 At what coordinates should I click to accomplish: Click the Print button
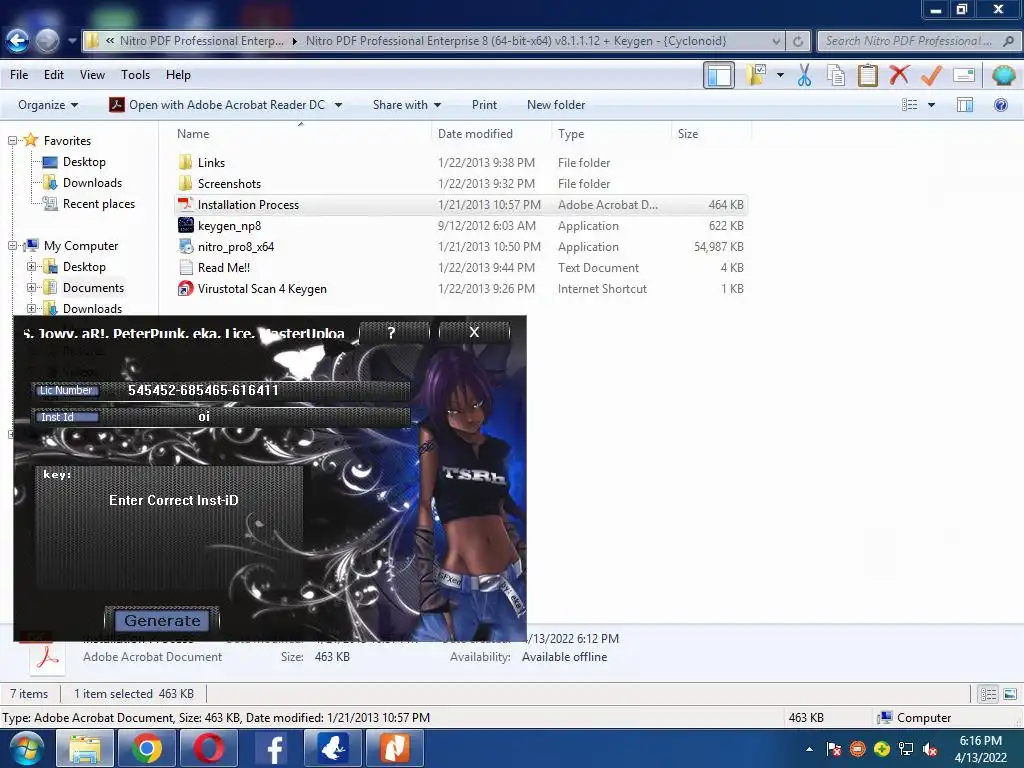coord(484,105)
